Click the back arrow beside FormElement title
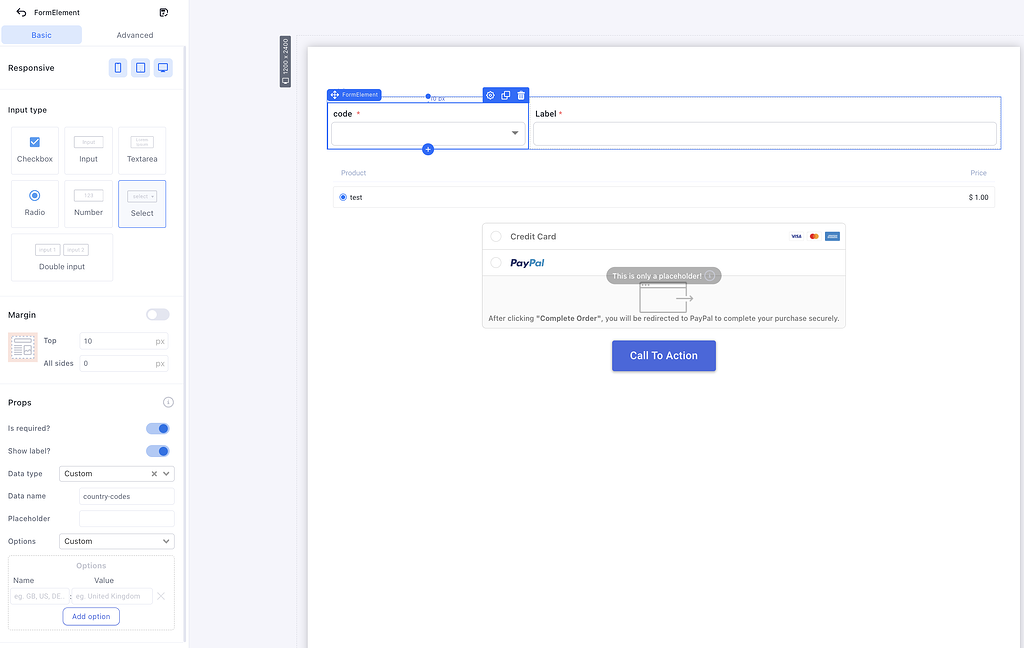 (x=21, y=13)
